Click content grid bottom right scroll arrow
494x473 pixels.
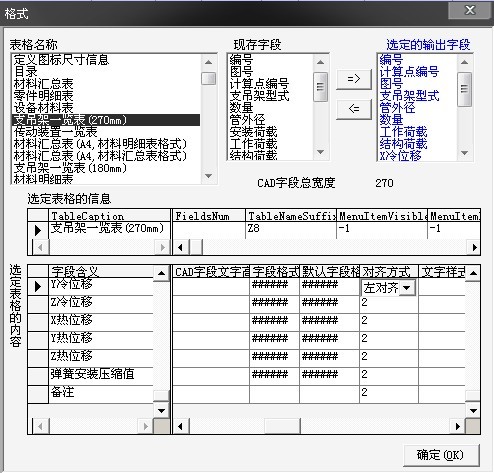coord(458,426)
